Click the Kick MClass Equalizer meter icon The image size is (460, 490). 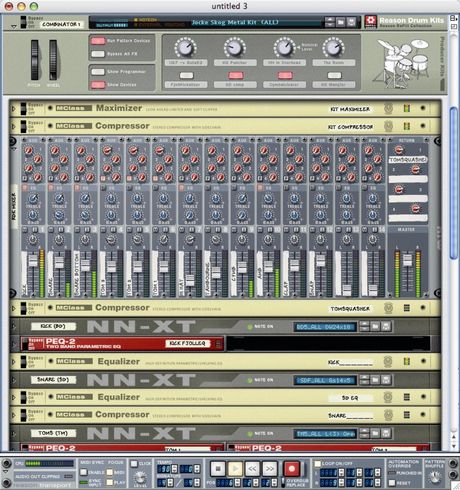pyautogui.click(x=407, y=361)
